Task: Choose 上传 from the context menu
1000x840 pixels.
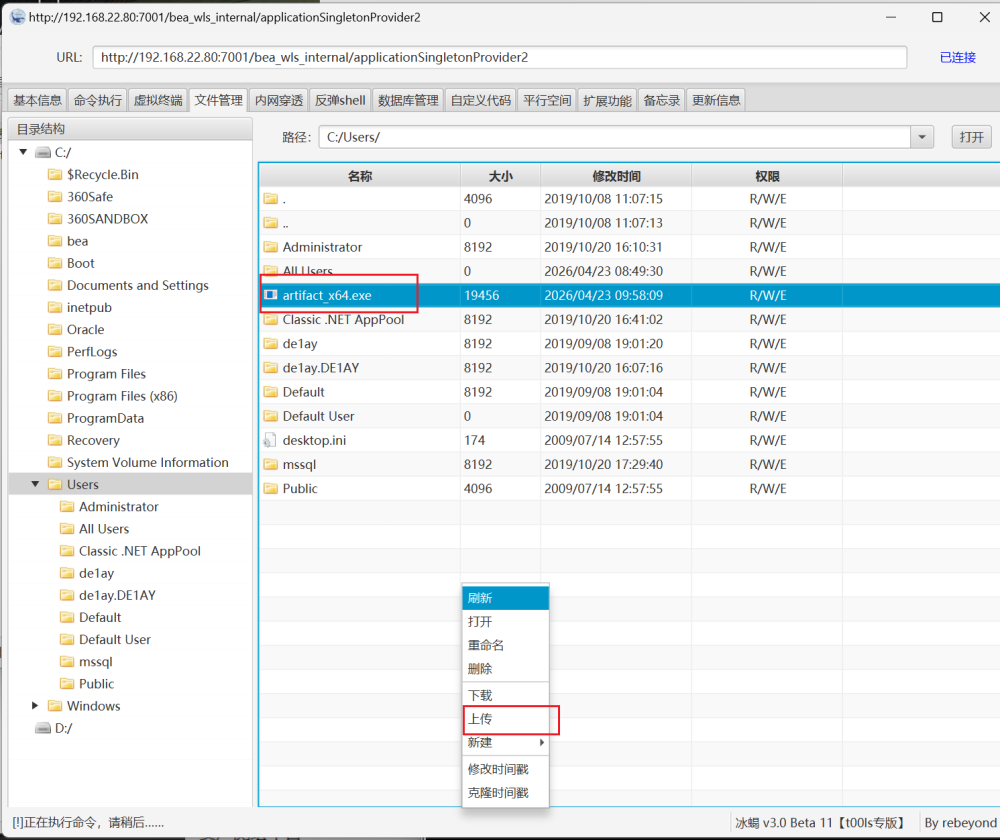Action: [x=481, y=719]
